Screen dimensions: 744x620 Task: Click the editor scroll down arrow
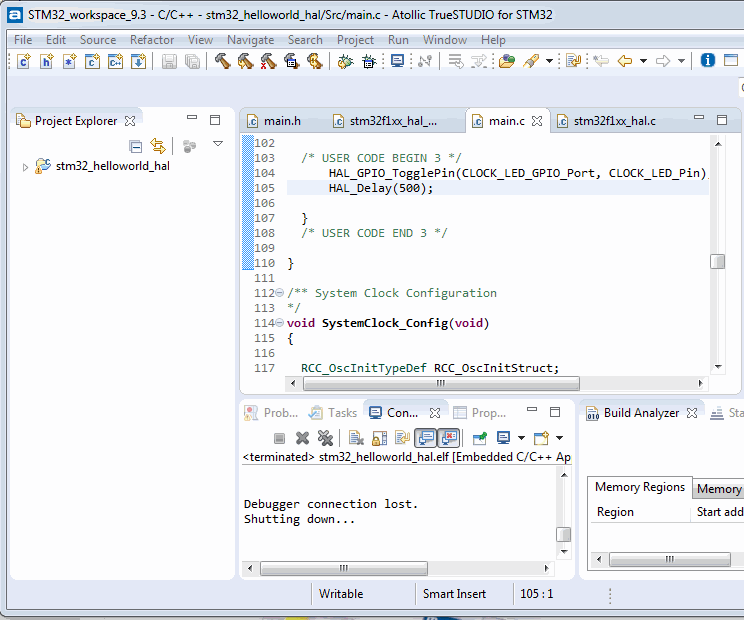[x=718, y=367]
